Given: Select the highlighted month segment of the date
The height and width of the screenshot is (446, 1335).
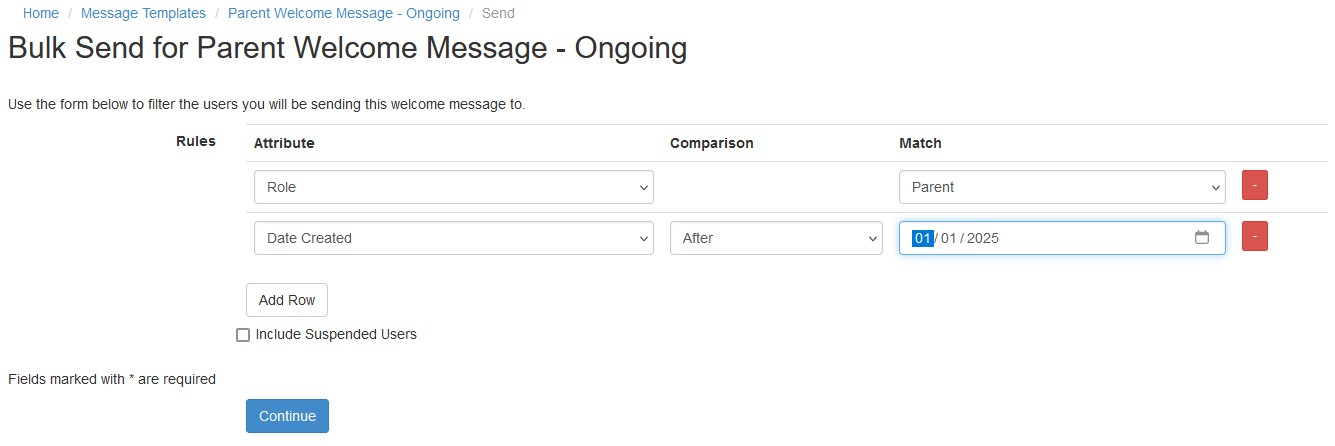Looking at the screenshot, I should pyautogui.click(x=922, y=238).
